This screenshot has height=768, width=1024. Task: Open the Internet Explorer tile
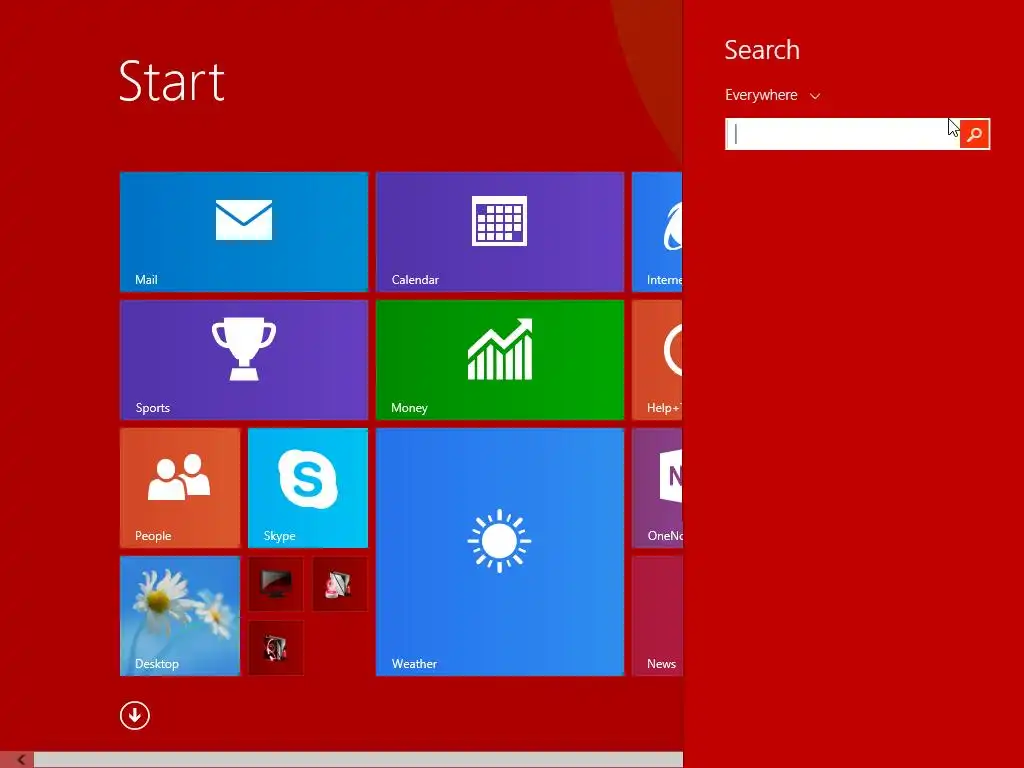pyautogui.click(x=657, y=231)
